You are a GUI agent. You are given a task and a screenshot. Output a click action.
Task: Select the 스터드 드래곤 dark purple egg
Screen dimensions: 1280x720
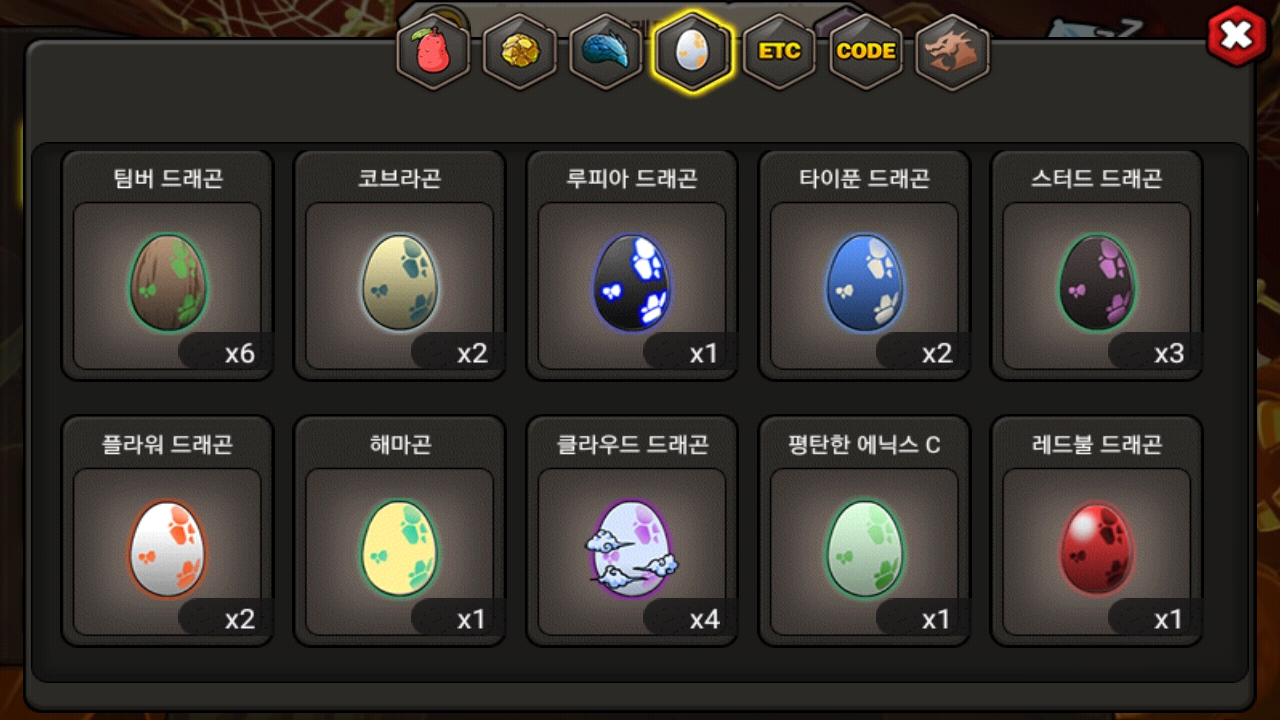1096,284
